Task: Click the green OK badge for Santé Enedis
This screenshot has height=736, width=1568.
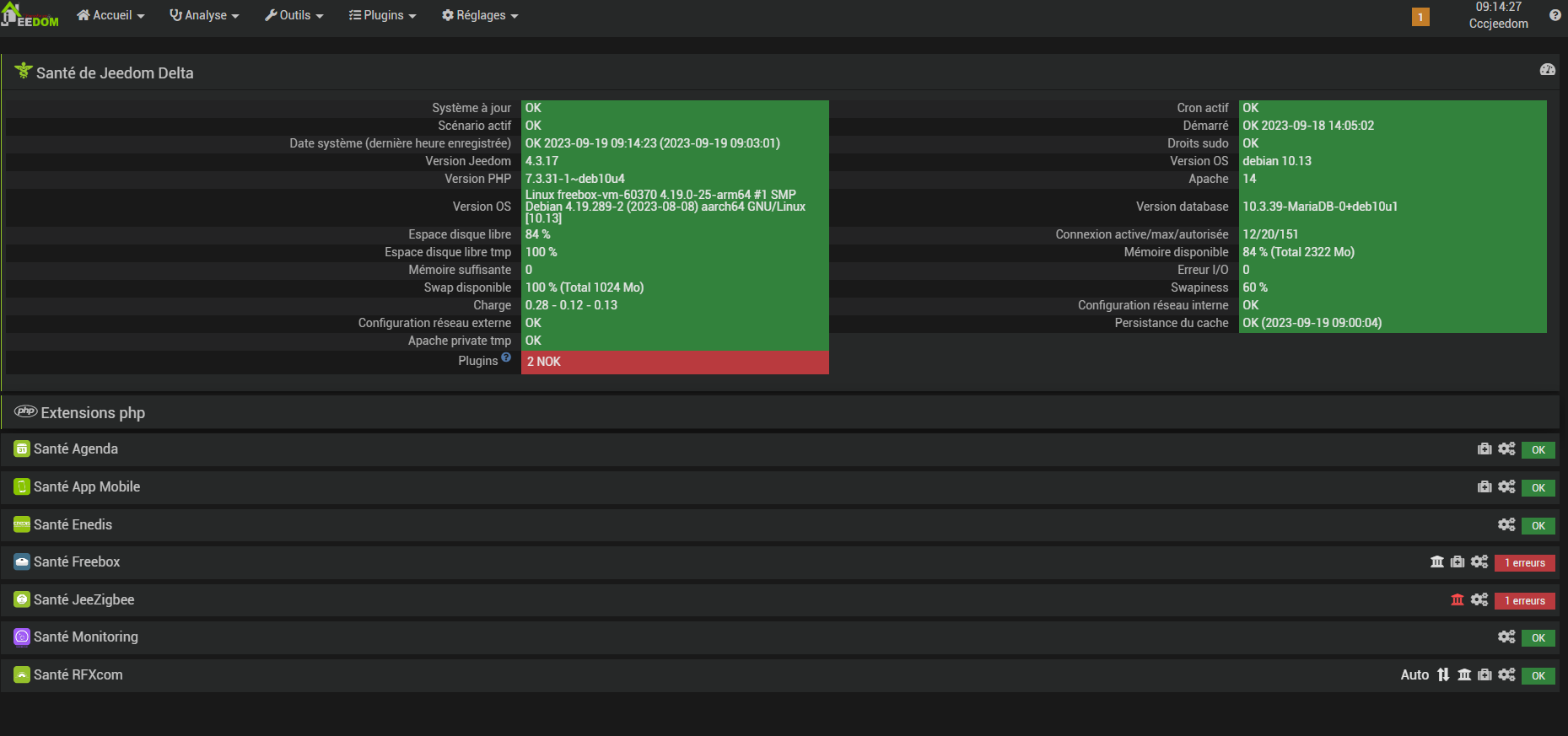Action: click(x=1538, y=526)
